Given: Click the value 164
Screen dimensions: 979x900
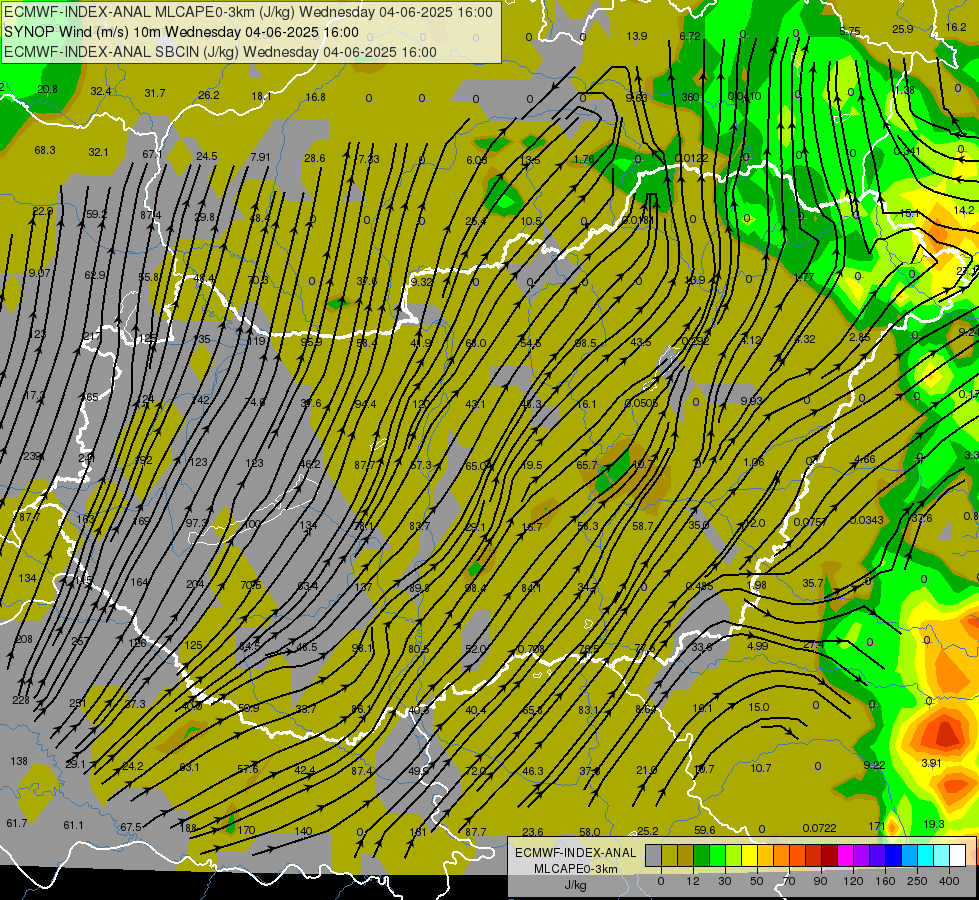Looking at the screenshot, I should [139, 582].
